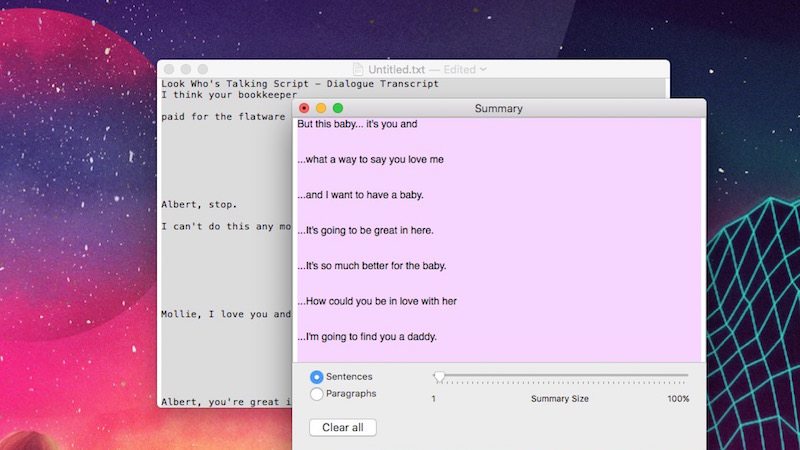The height and width of the screenshot is (450, 800).
Task: Select the Sentences radio button
Action: click(316, 377)
